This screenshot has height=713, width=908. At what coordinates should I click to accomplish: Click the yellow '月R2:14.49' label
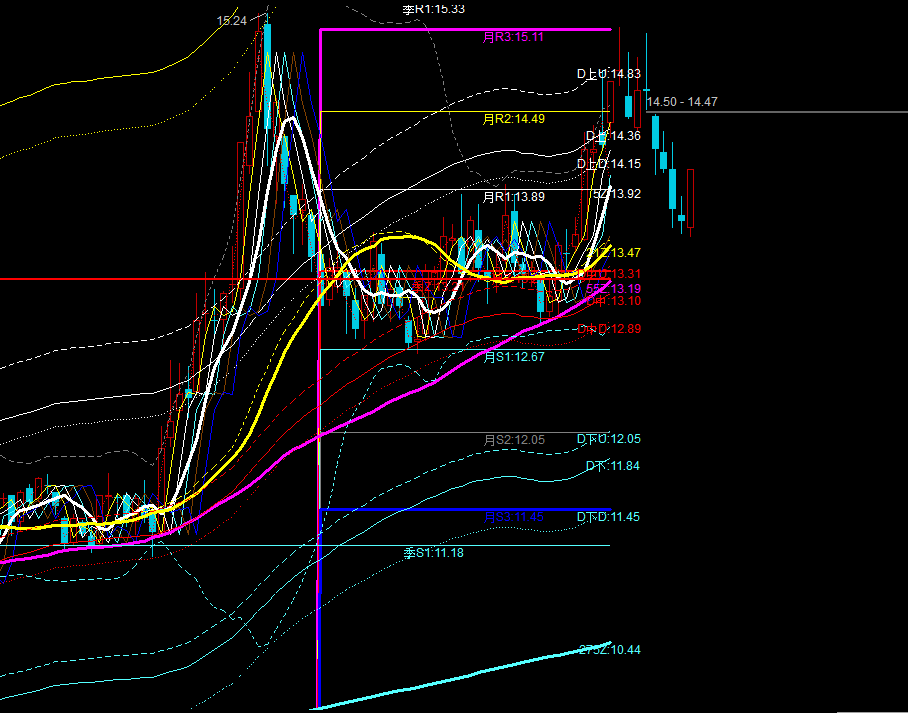coord(514,119)
